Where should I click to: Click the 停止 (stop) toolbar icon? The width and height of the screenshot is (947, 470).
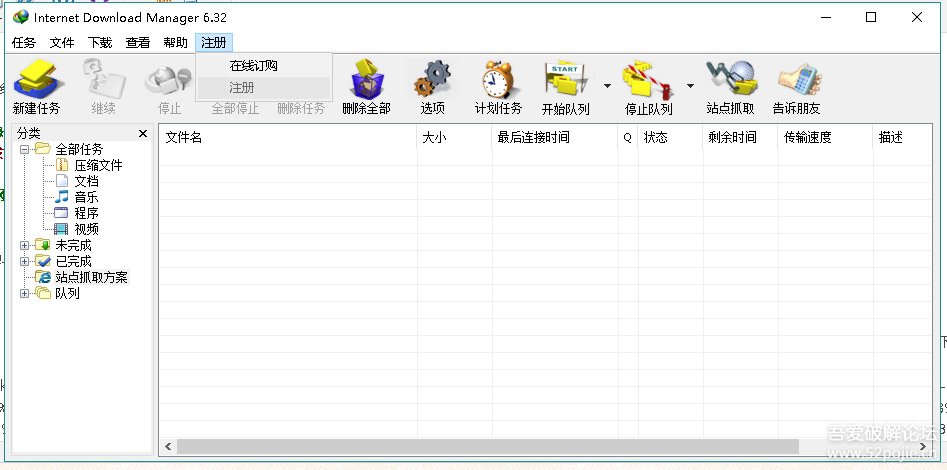(x=169, y=82)
